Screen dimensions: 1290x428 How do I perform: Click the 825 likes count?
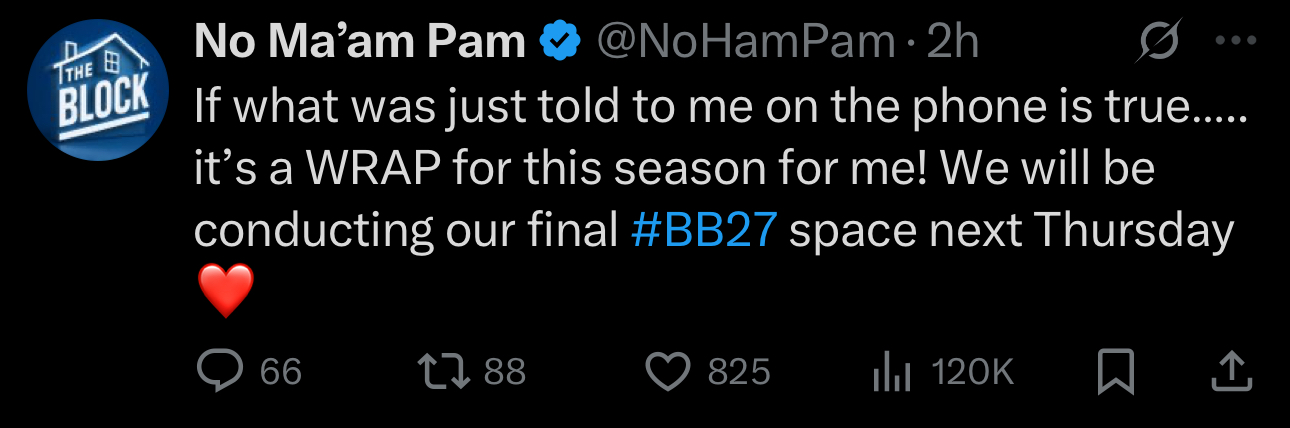(739, 373)
